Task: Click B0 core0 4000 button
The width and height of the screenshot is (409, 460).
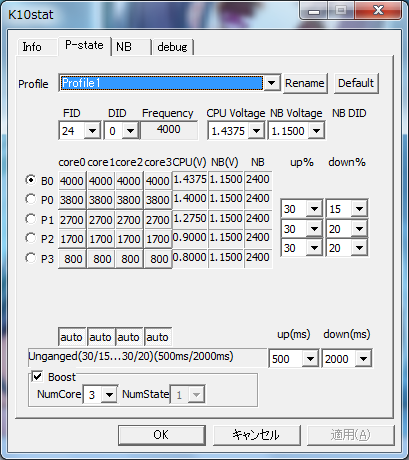Action: point(72,181)
